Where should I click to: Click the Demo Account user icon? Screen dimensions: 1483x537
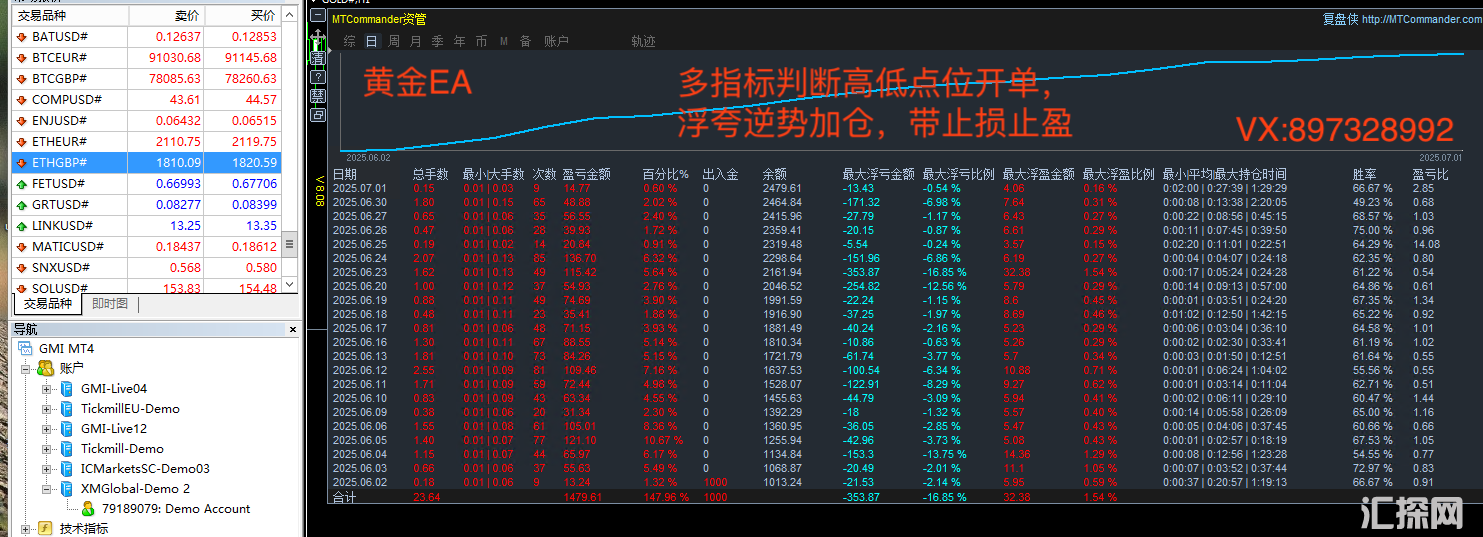[x=88, y=508]
